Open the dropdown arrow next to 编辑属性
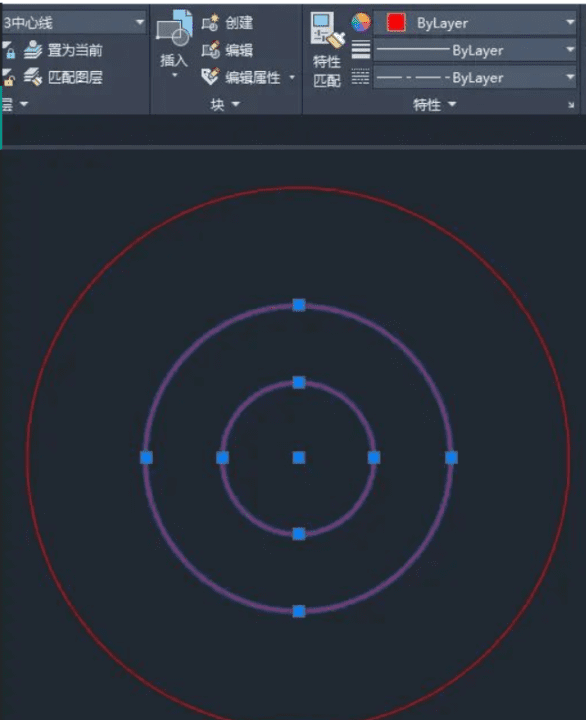The height and width of the screenshot is (720, 586). (x=292, y=78)
